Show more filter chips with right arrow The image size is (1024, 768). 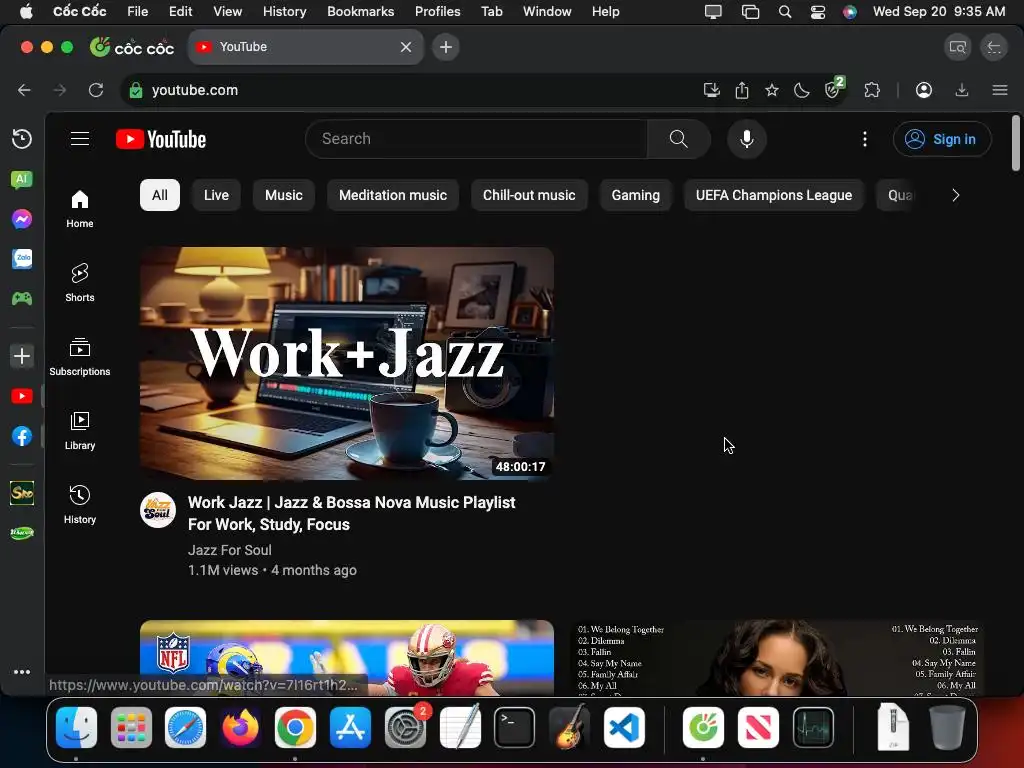955,195
